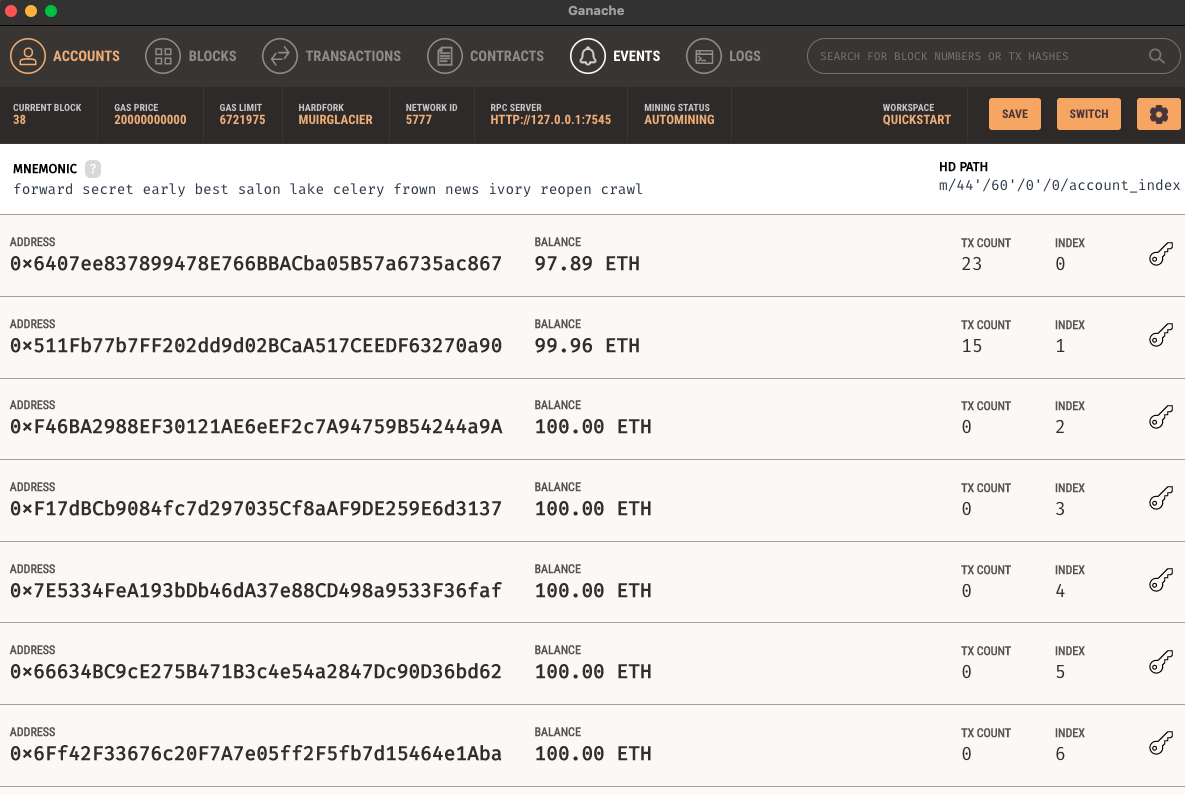The width and height of the screenshot is (1185, 794).
Task: Click the search magnifier icon
Action: click(1156, 56)
